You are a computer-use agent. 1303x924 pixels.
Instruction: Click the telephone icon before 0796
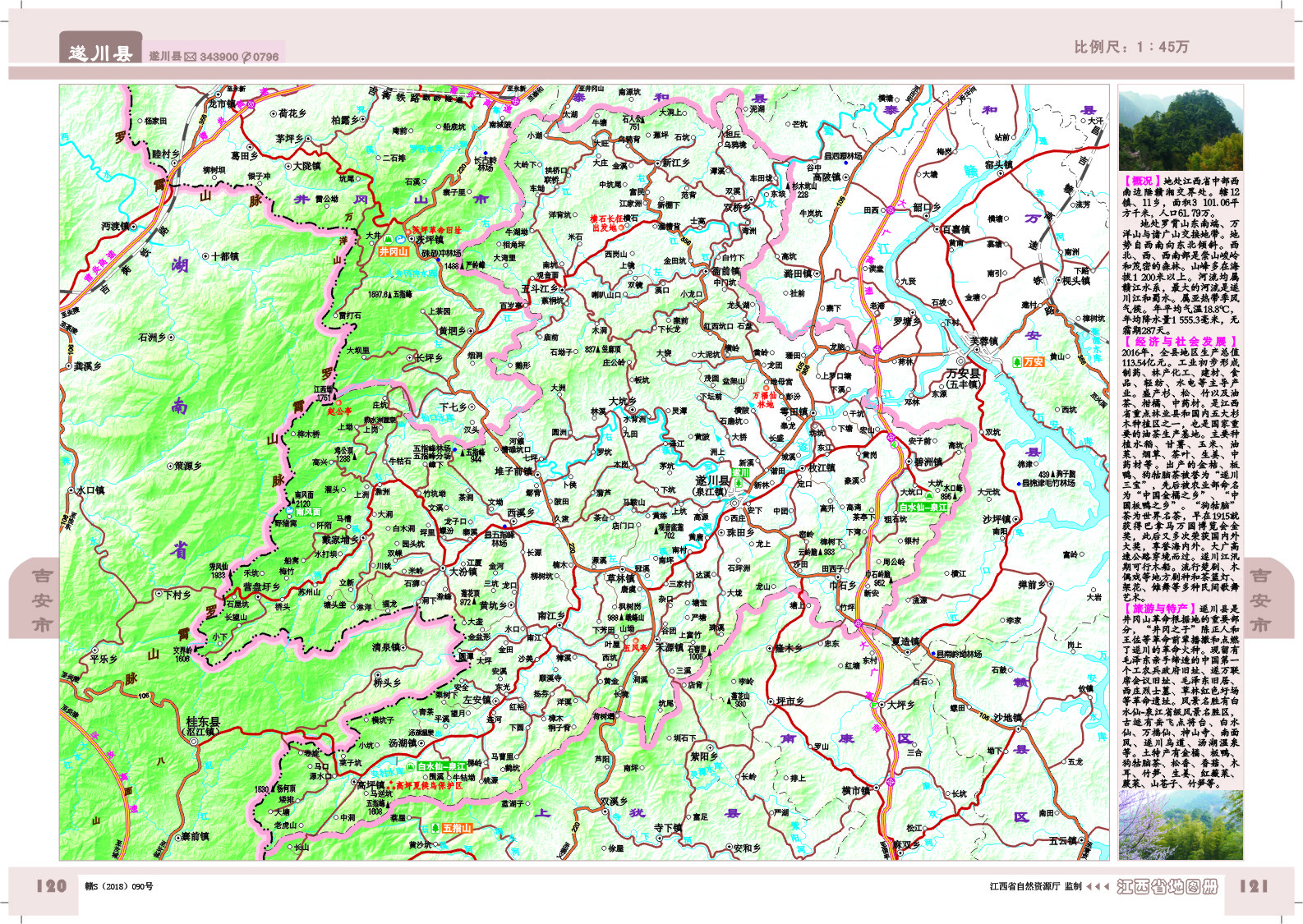[x=246, y=57]
